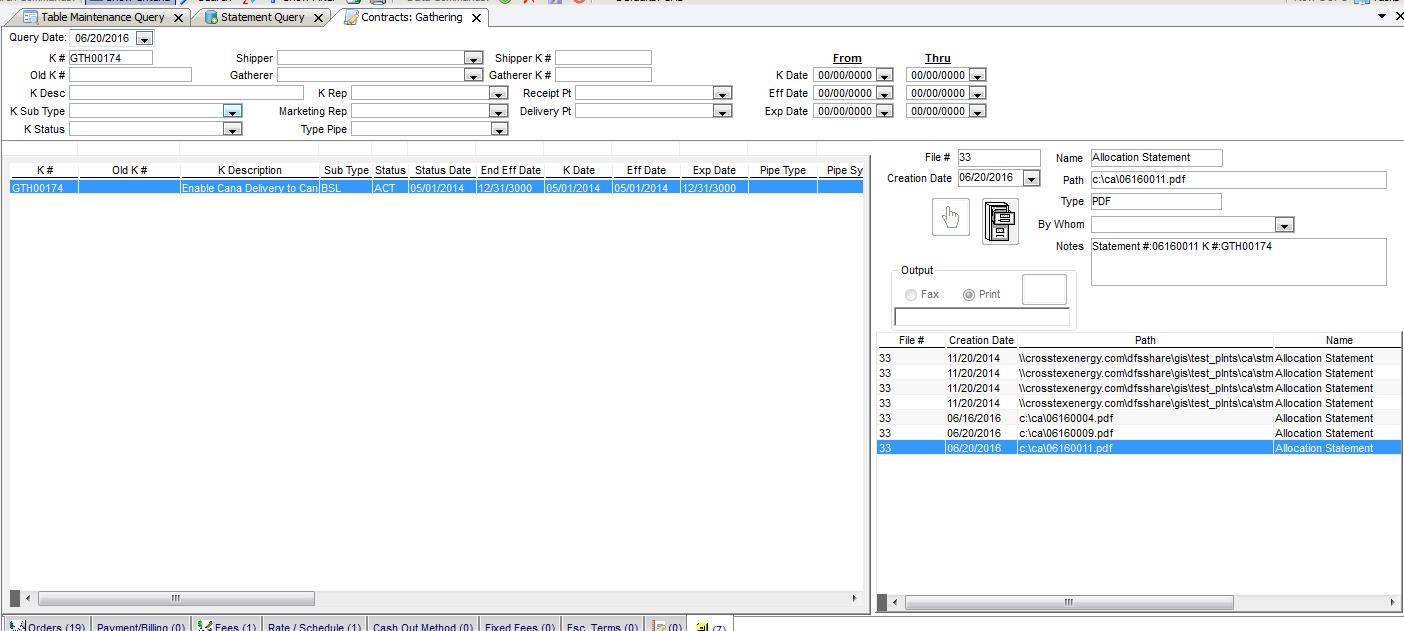The height and width of the screenshot is (631, 1404).
Task: Select the c:\ca\06160004.pdf file row
Action: (1065, 418)
